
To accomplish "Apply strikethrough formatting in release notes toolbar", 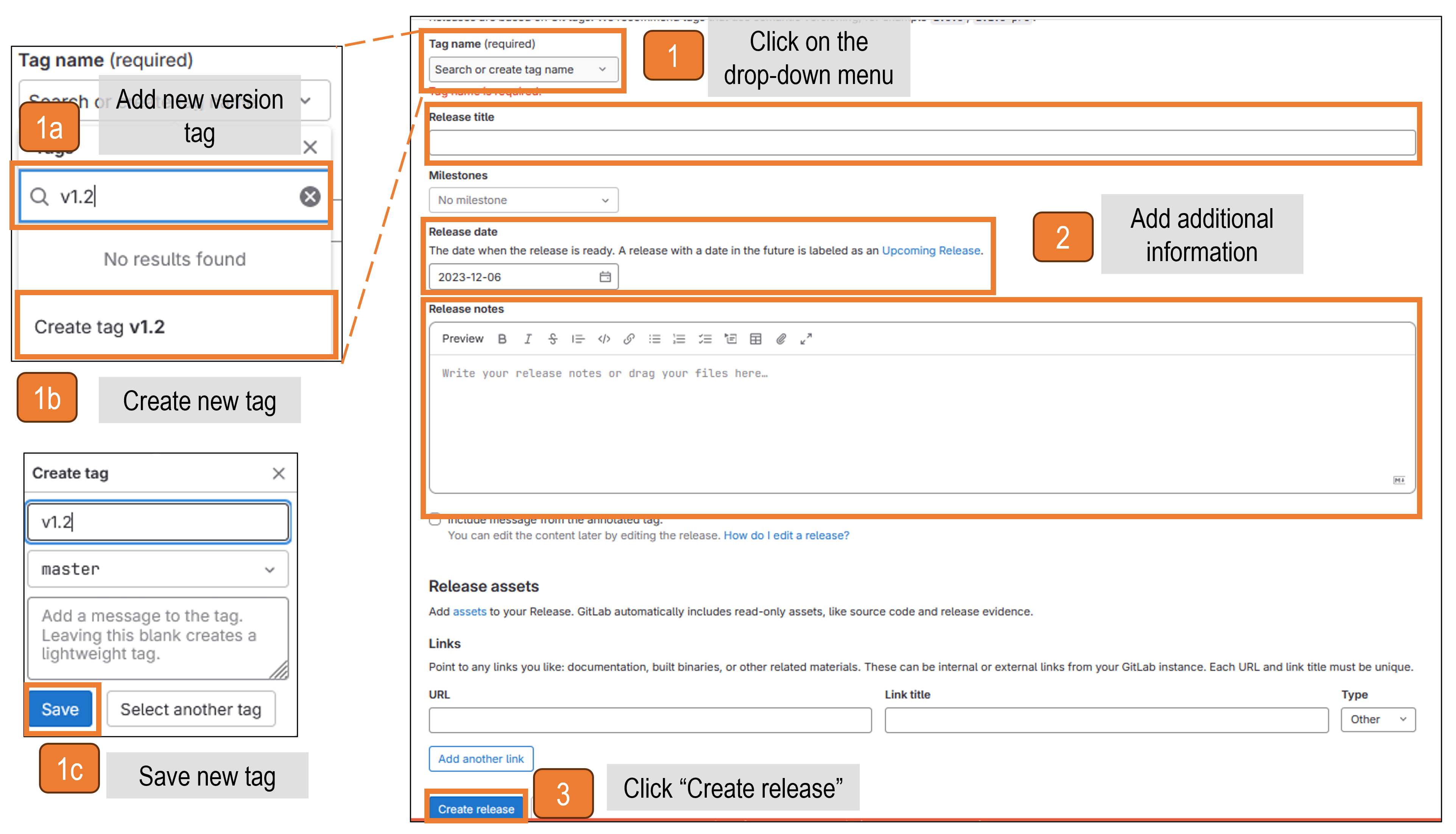I will tap(553, 339).
